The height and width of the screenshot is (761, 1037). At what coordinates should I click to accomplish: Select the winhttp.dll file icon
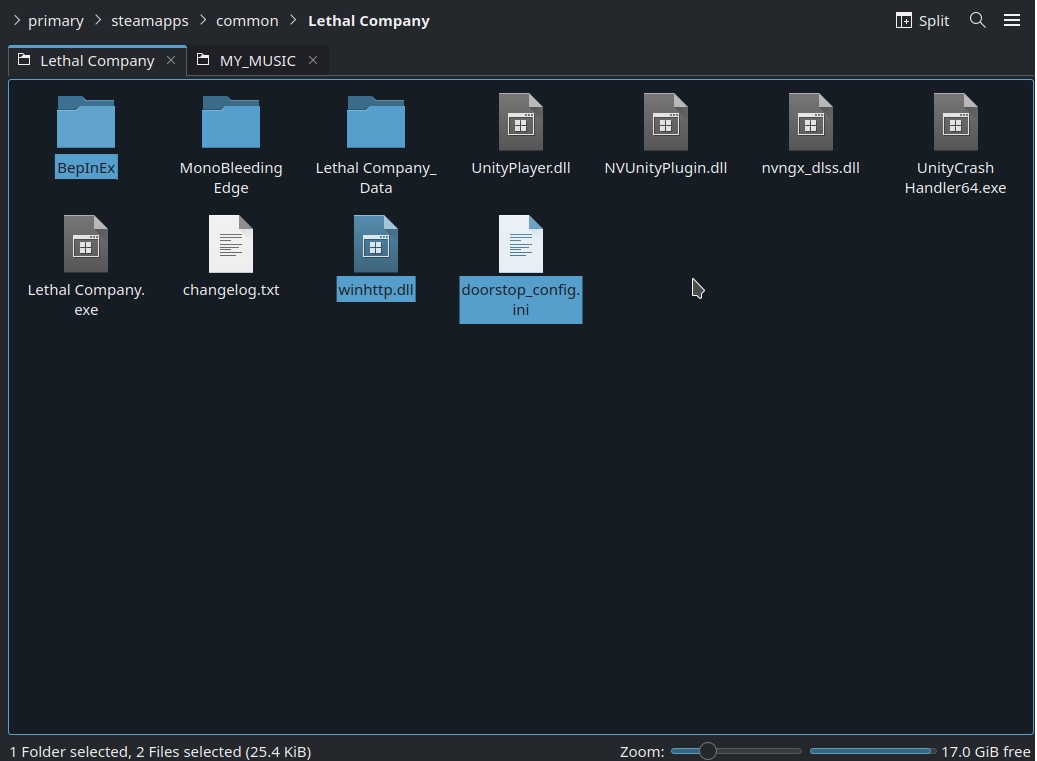[376, 244]
